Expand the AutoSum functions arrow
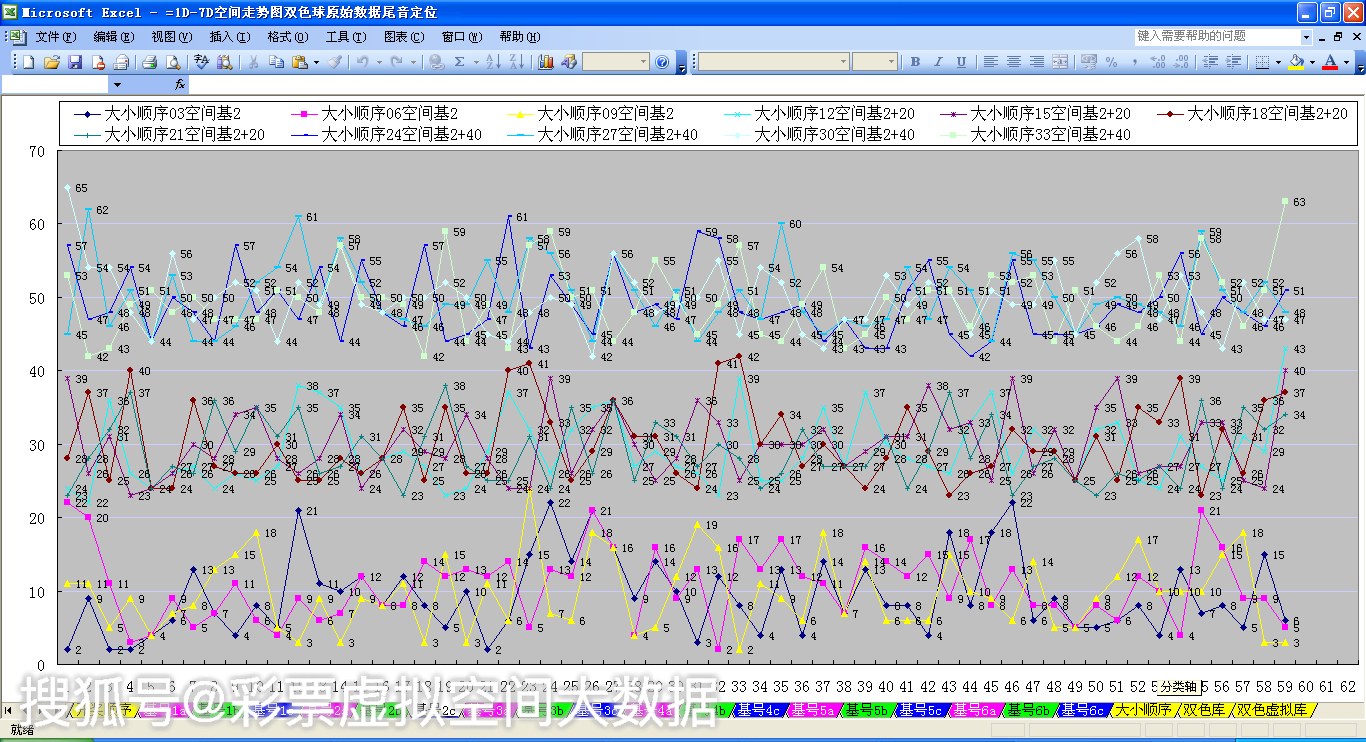This screenshot has width=1366, height=742. [475, 62]
